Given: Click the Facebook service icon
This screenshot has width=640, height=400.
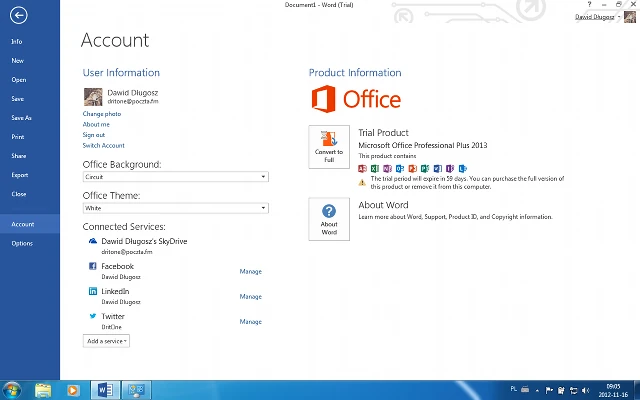Looking at the screenshot, I should (92, 266).
